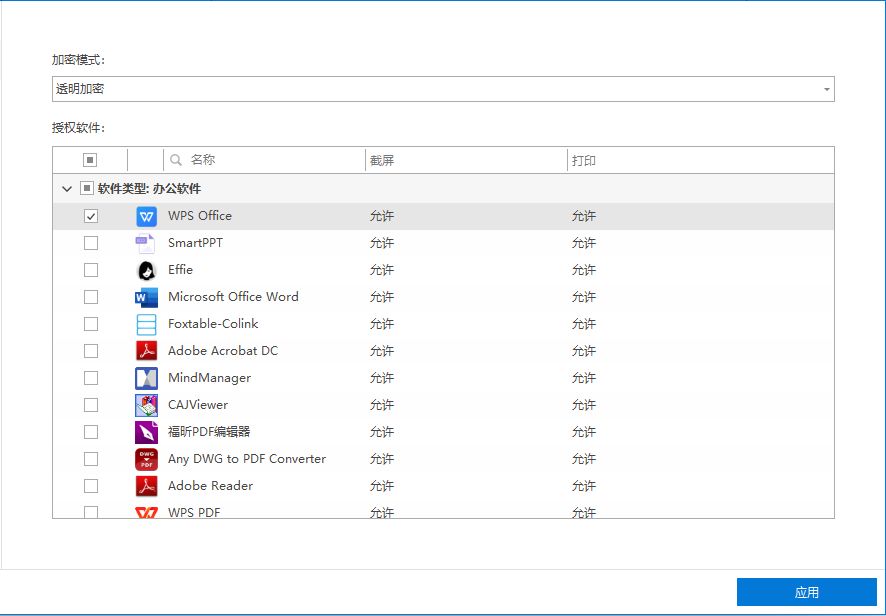Select the 福昕PDF编辑器 row name

[209, 432]
